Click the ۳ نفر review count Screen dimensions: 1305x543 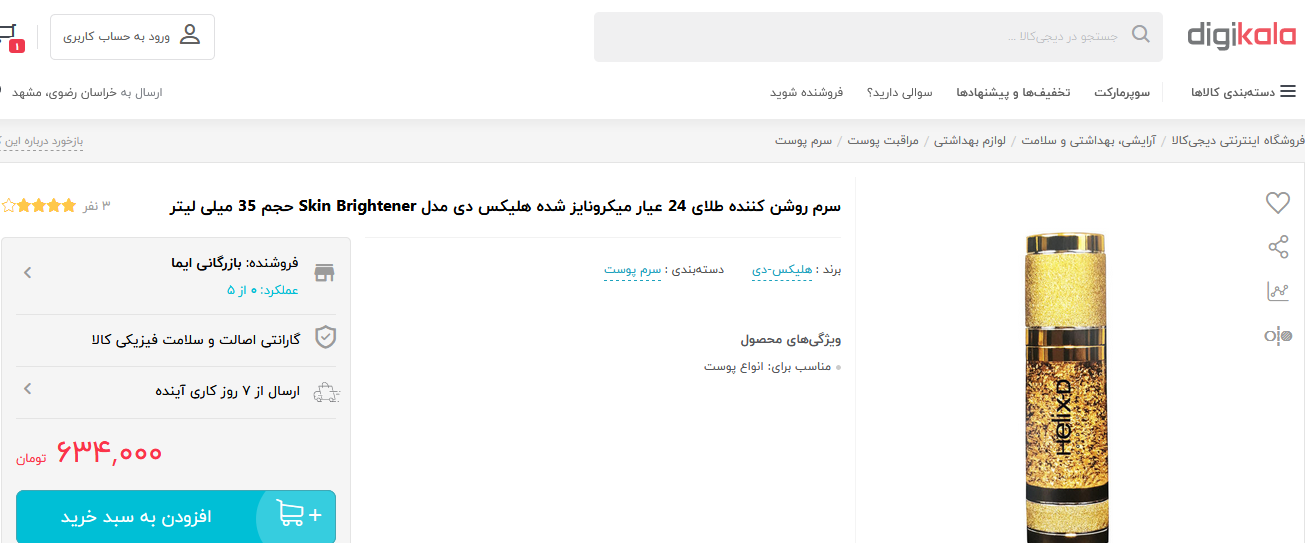pos(96,206)
